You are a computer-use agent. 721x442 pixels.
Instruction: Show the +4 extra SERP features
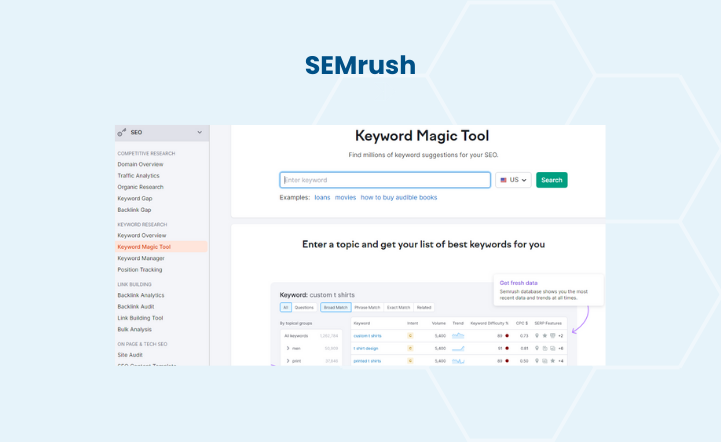coord(561,361)
